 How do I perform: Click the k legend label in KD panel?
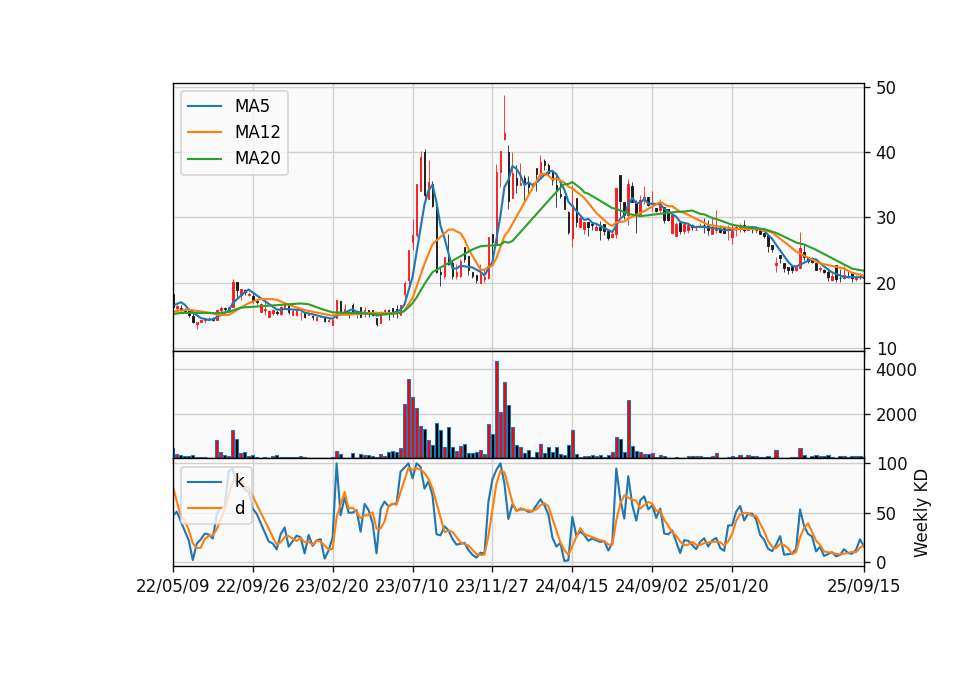click(x=239, y=481)
